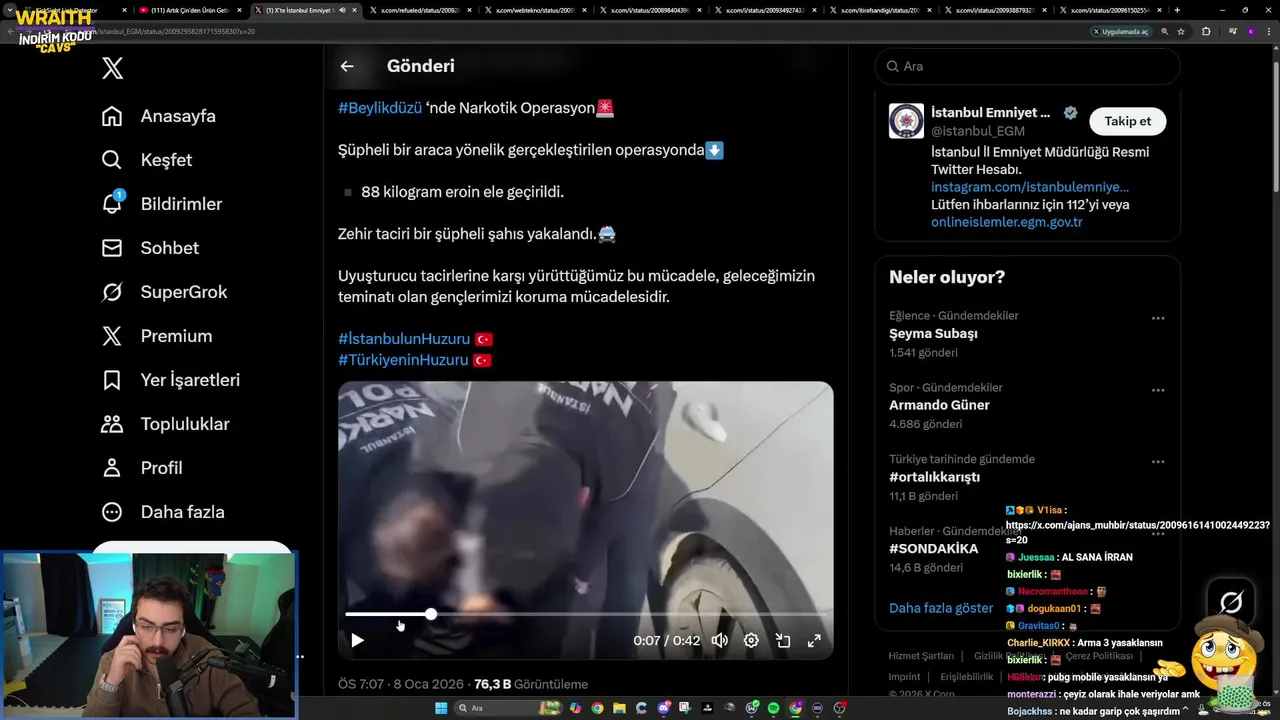Open Yer İşaretleri bookmarks

[171, 380]
